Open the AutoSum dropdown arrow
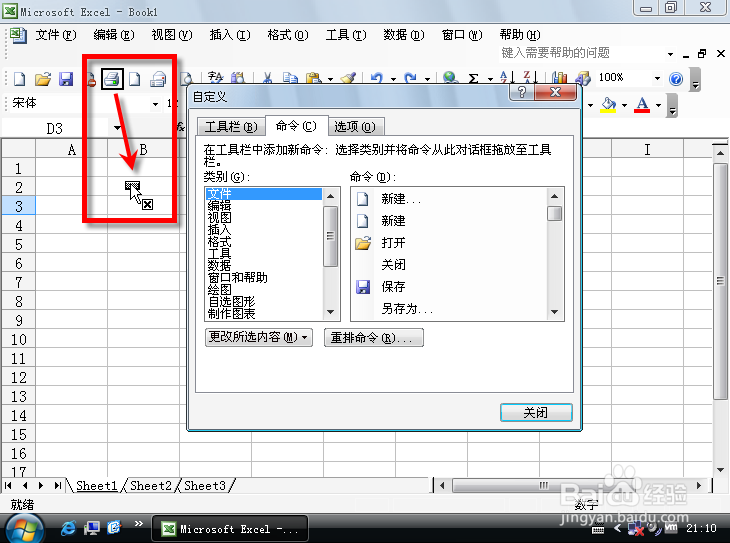Image resolution: width=730 pixels, height=543 pixels. pos(490,79)
